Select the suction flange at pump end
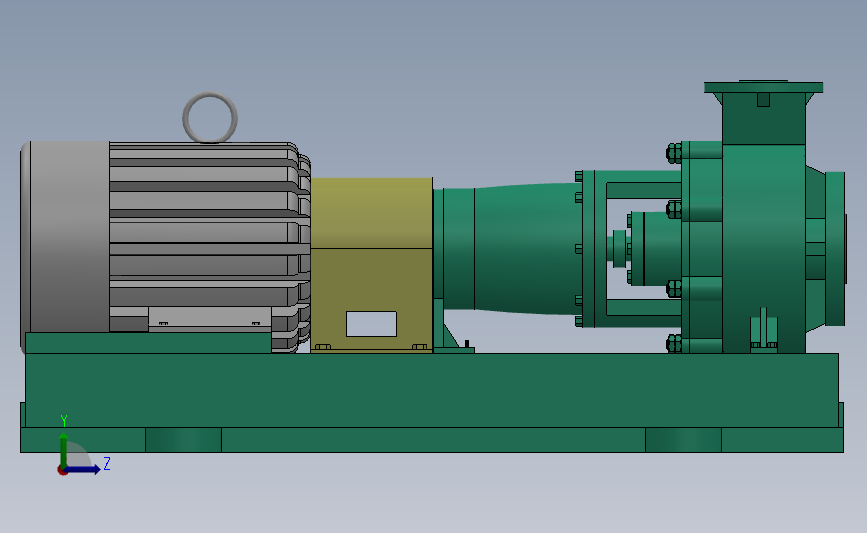867x533 pixels. pos(835,249)
